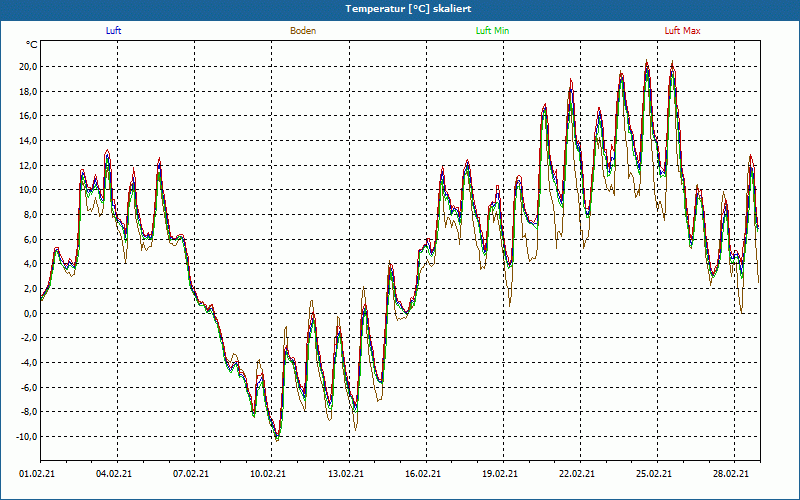
Task: Click the -4,0 y-axis value
Action: (28, 363)
